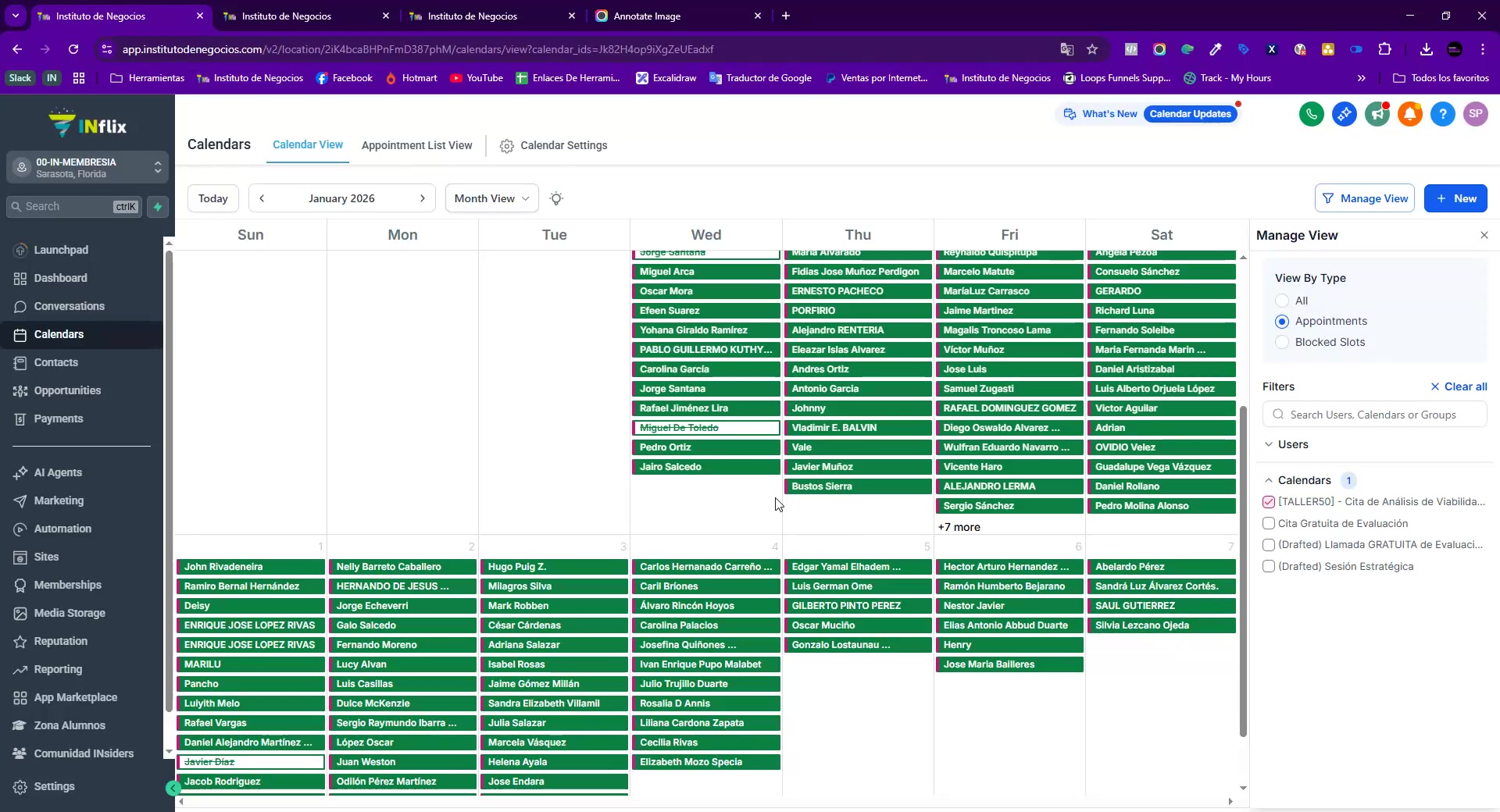Screen dimensions: 1500x812
Task: Go to the next month
Action: [423, 198]
